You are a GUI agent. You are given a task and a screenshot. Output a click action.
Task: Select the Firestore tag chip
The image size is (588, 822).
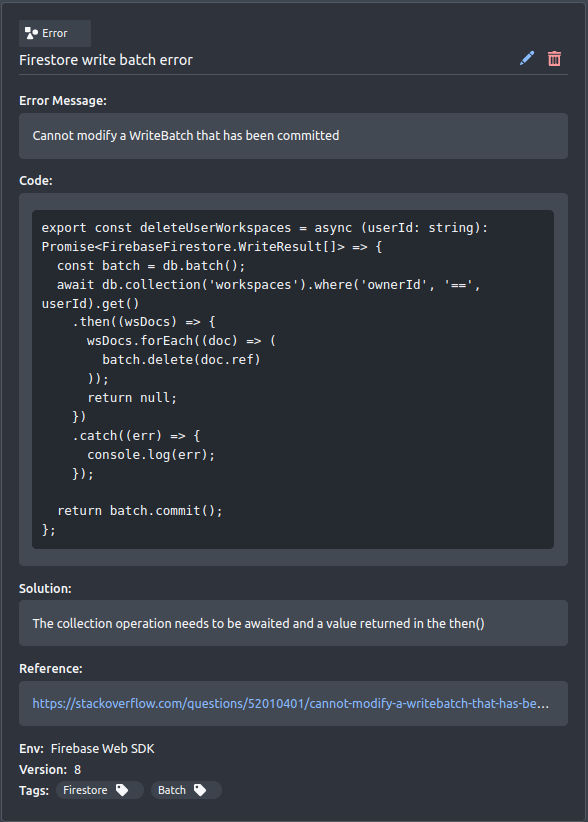[100, 790]
